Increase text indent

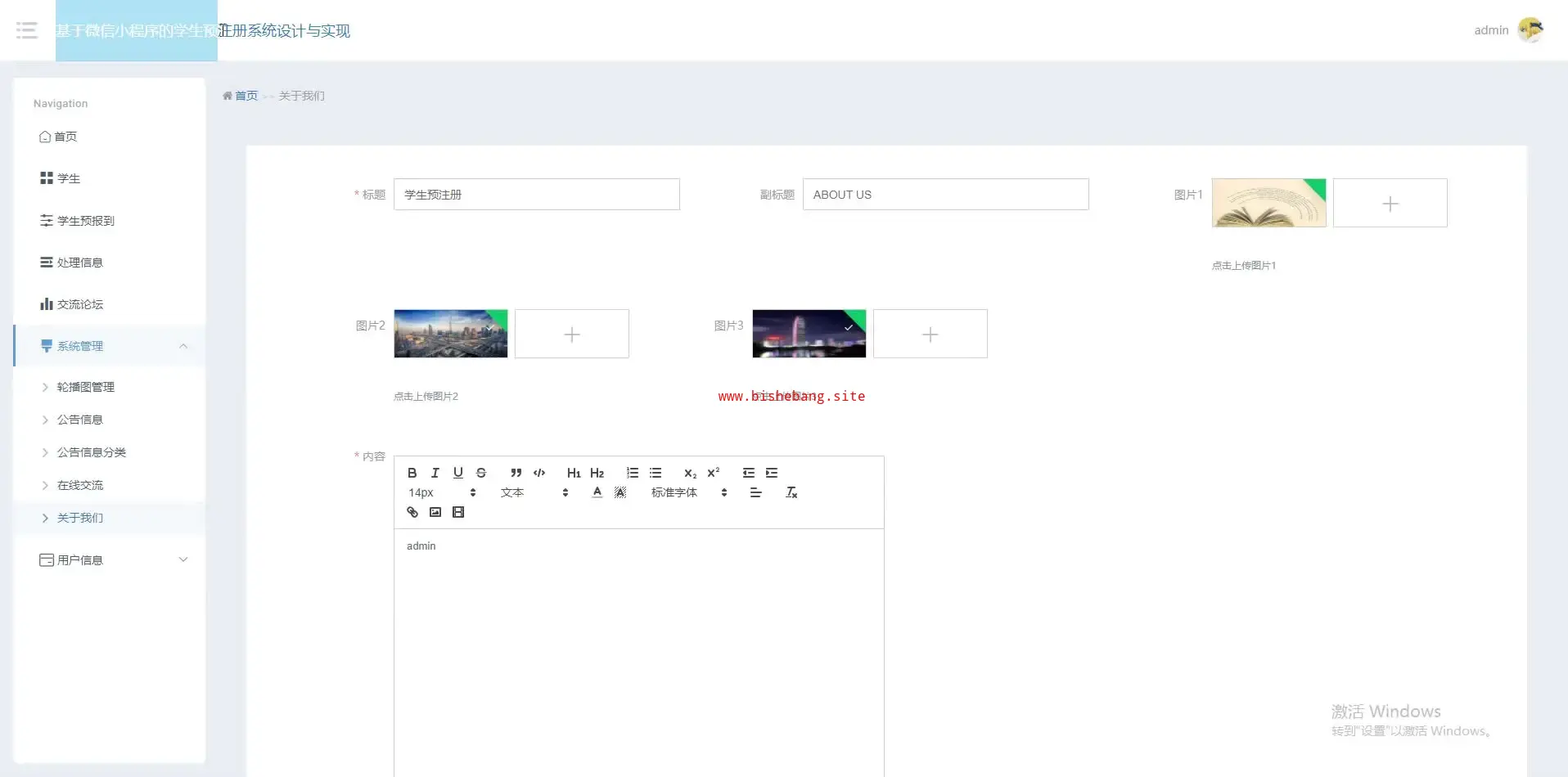[772, 473]
